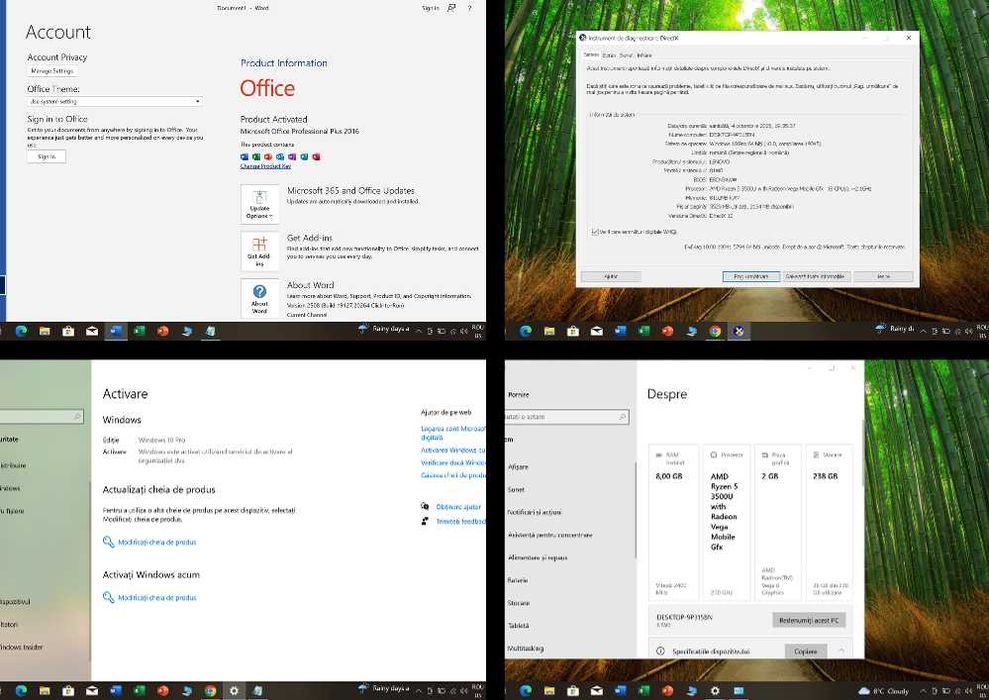The width and height of the screenshot is (989, 700).
Task: Open Tabletă in the settings sidebar
Action: pos(518,626)
